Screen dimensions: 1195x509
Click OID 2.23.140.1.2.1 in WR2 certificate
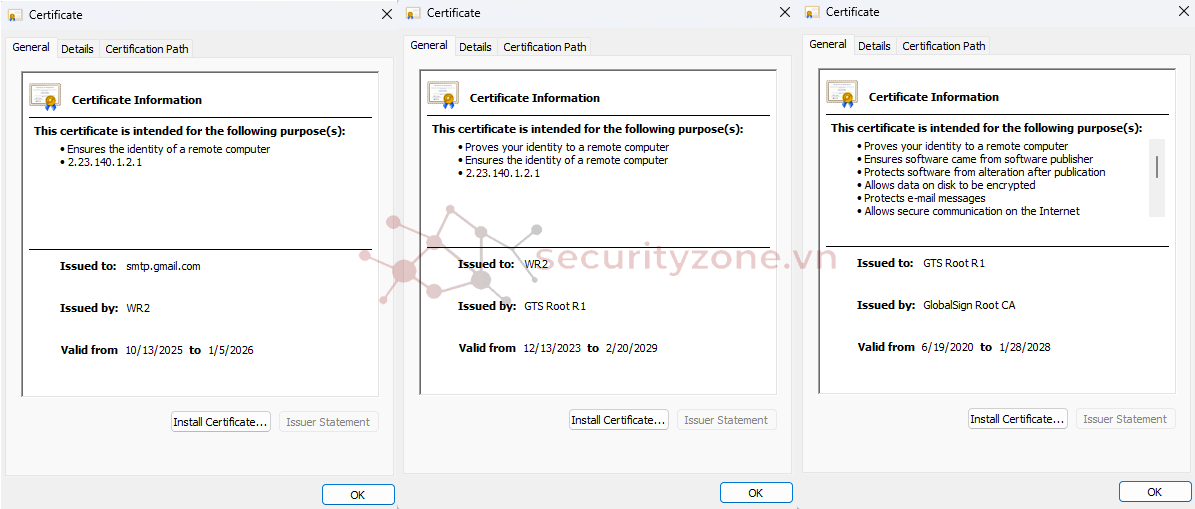pos(499,173)
